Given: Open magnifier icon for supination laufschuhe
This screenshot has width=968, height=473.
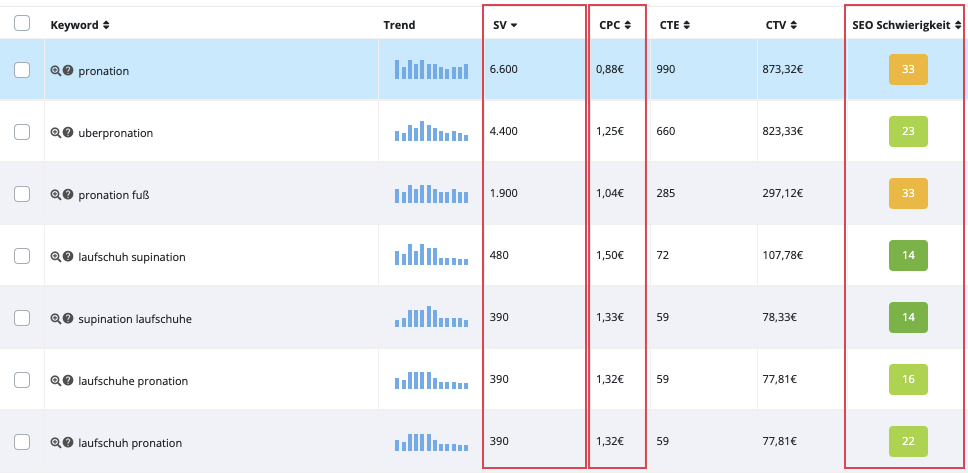Looking at the screenshot, I should pos(56,319).
